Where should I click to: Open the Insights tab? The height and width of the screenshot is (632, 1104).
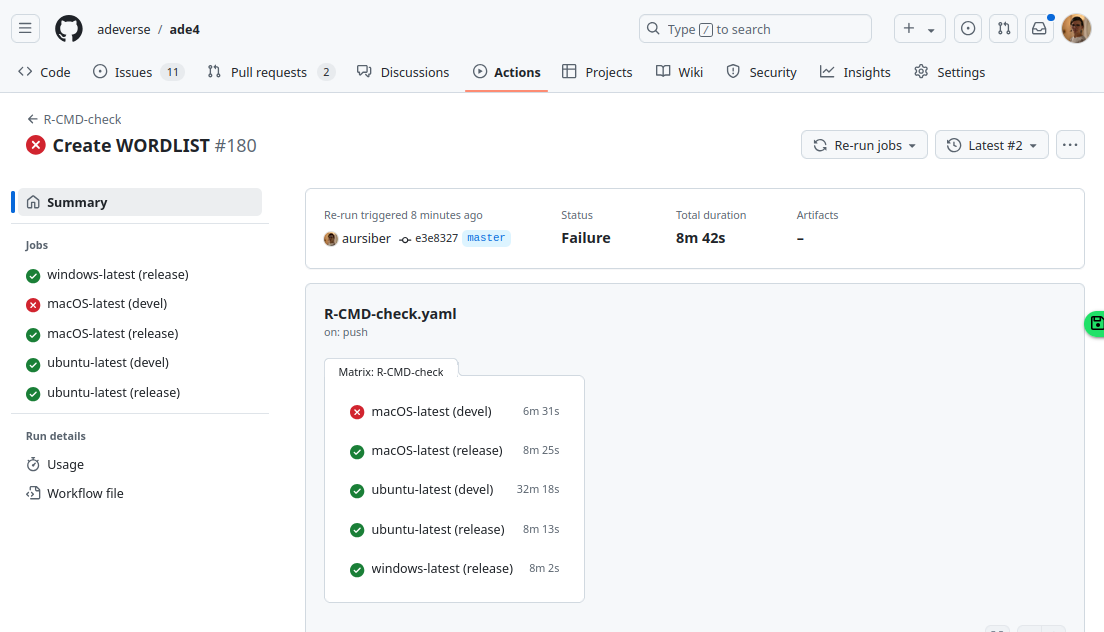tap(855, 72)
